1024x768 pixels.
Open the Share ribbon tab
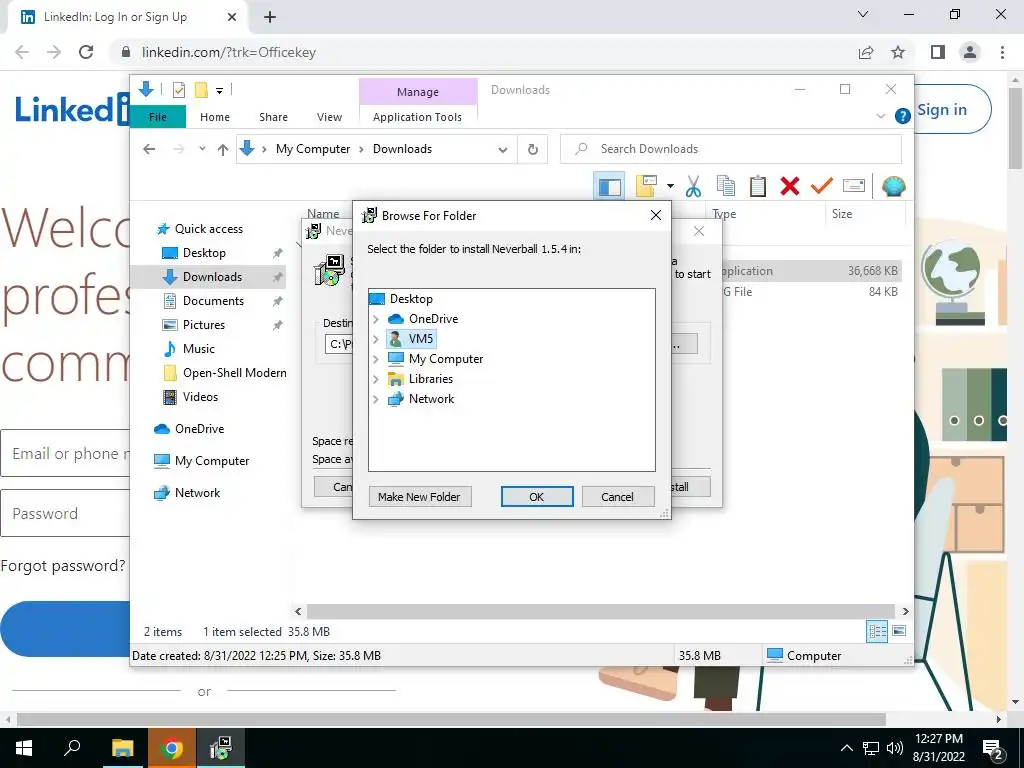(273, 117)
